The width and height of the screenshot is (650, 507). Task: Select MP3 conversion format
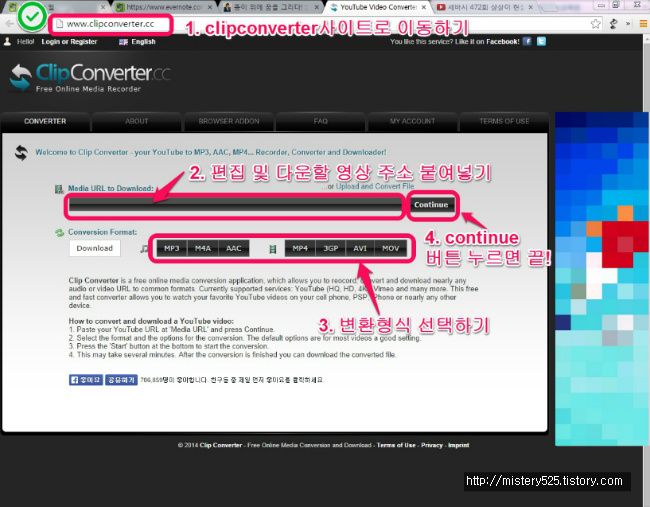[172, 248]
